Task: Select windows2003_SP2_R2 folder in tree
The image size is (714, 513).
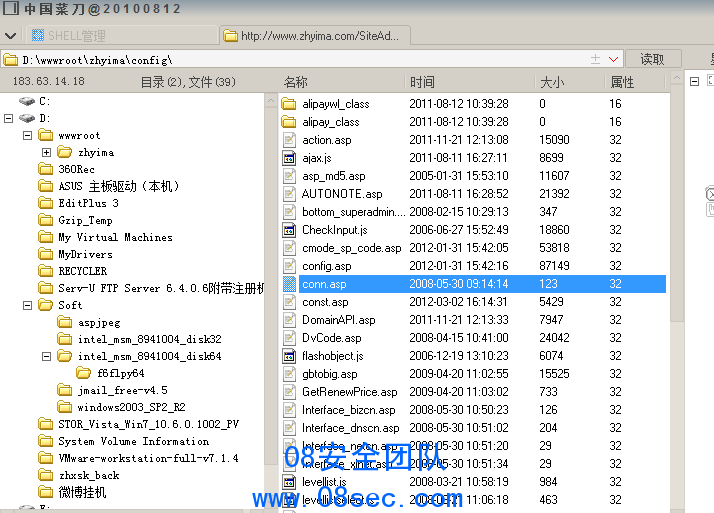Action: [x=131, y=407]
